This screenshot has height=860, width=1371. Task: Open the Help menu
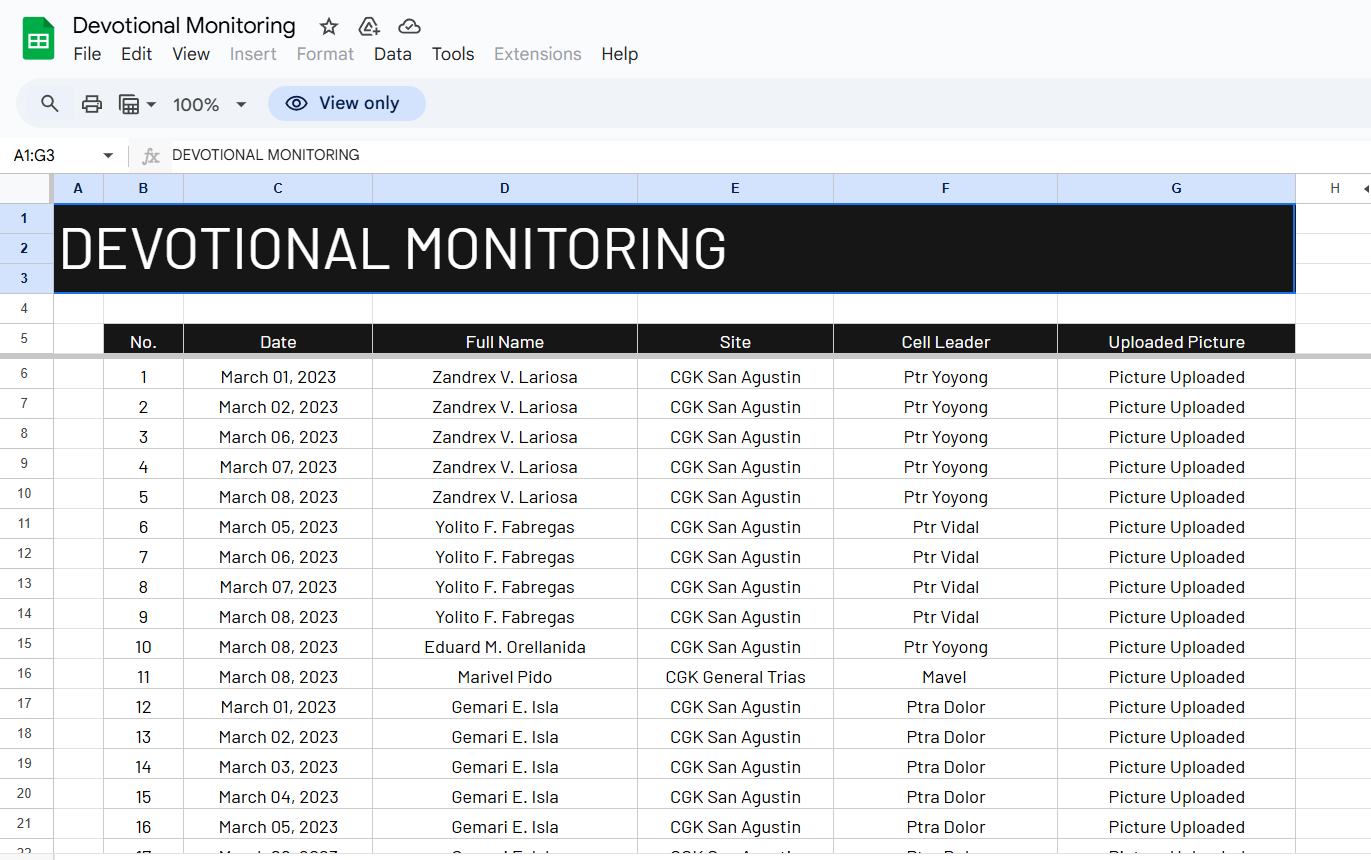coord(619,54)
